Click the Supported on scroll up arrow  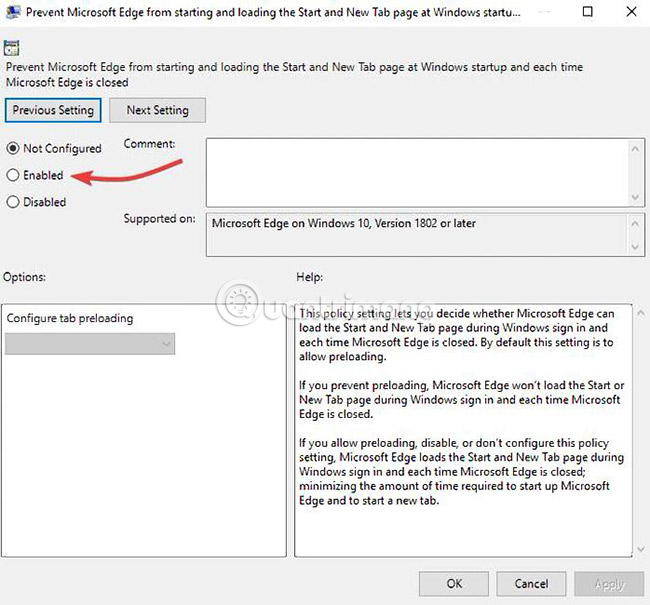point(635,224)
